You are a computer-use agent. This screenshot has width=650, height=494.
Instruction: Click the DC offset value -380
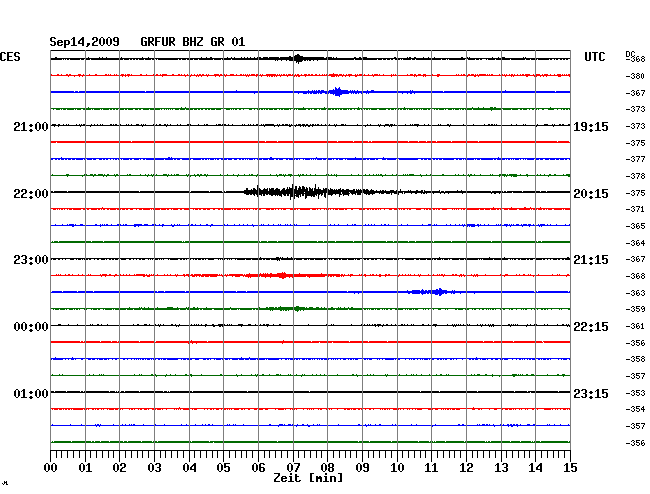pos(635,76)
